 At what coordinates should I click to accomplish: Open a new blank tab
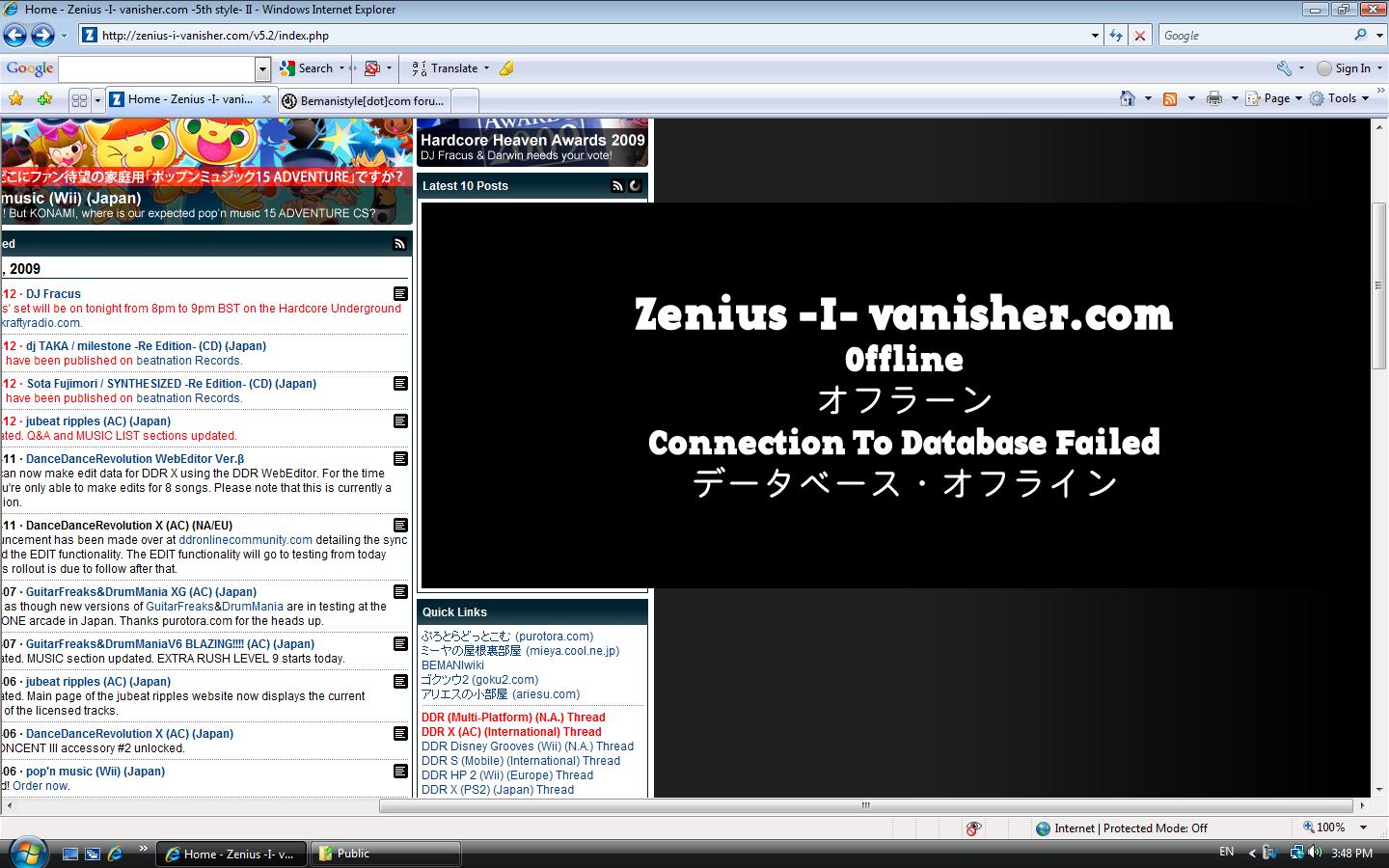pyautogui.click(x=465, y=100)
